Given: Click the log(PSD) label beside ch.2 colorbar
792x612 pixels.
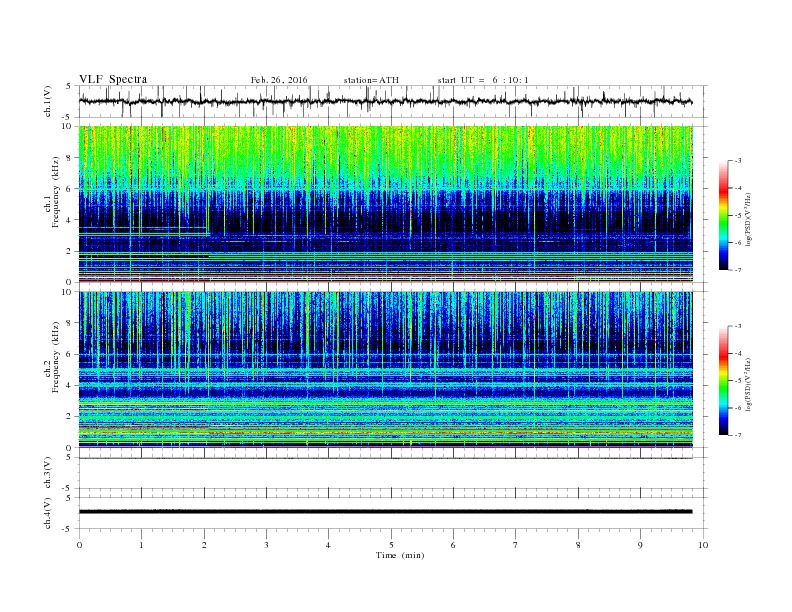Looking at the screenshot, I should pos(748,384).
